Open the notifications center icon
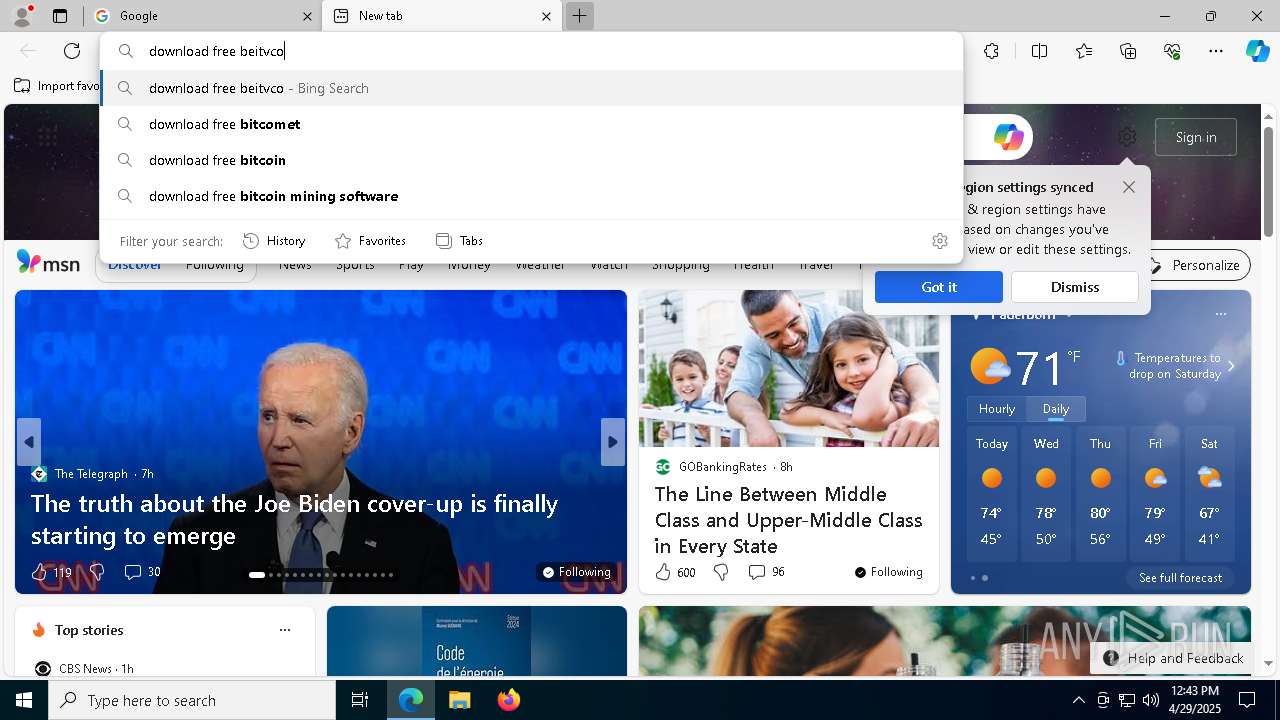1280x720 pixels. click(1247, 700)
